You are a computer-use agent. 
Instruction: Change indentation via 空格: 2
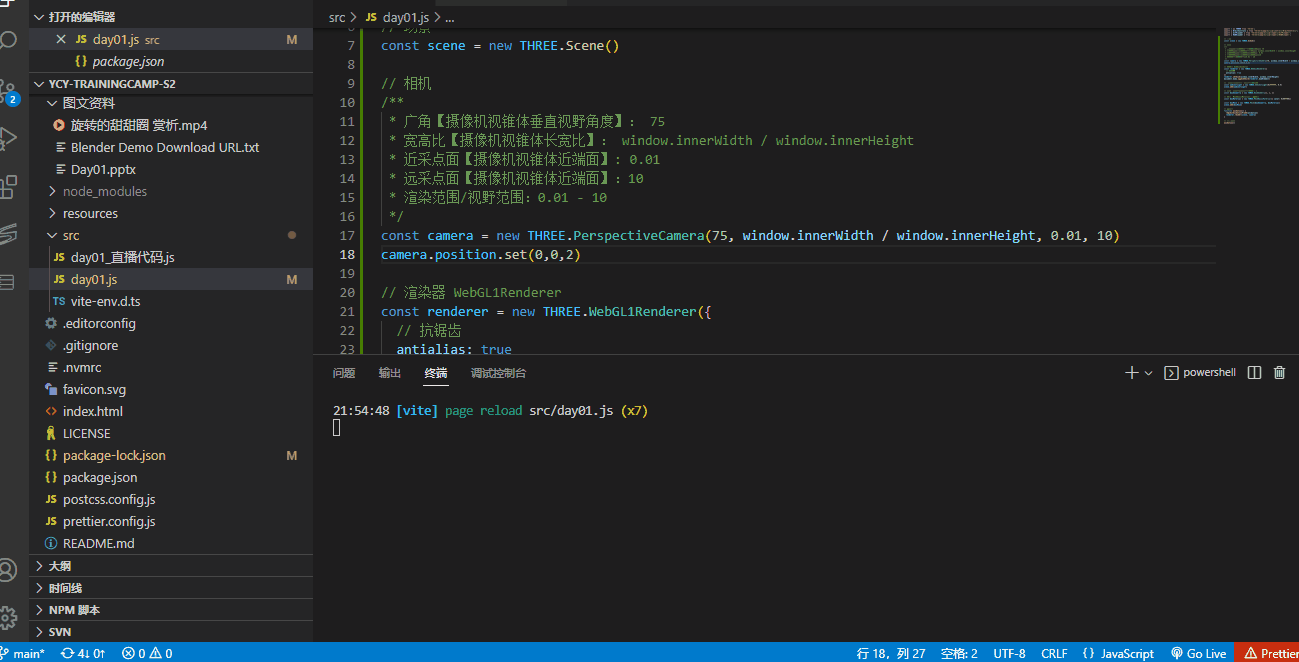[x=959, y=653]
